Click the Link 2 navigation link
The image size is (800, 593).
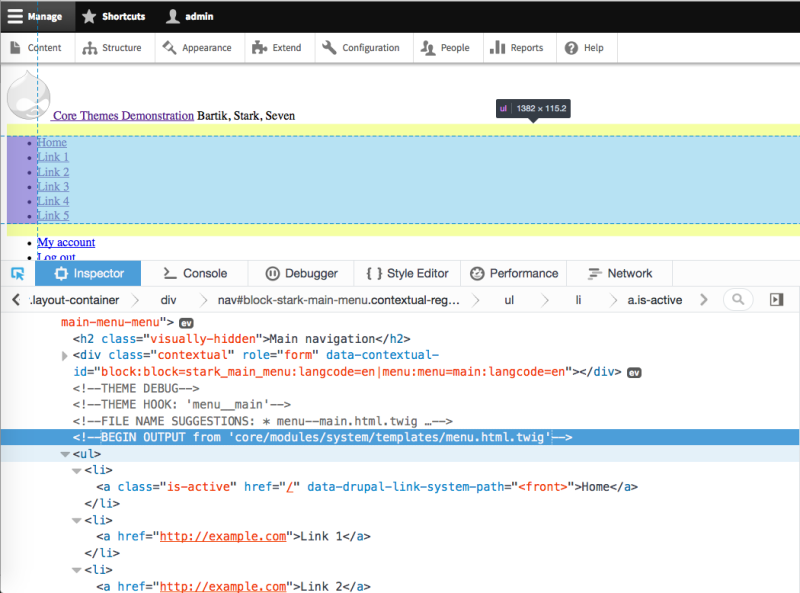[53, 172]
